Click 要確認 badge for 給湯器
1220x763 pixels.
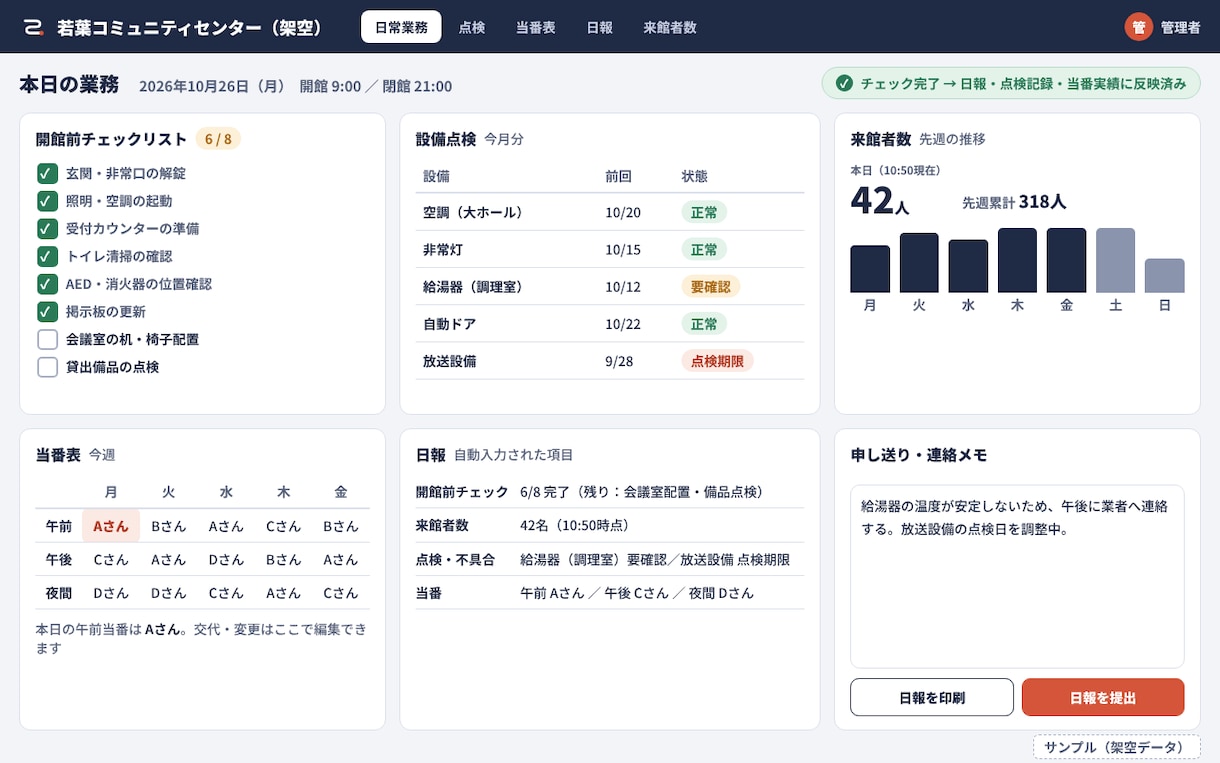coord(710,287)
